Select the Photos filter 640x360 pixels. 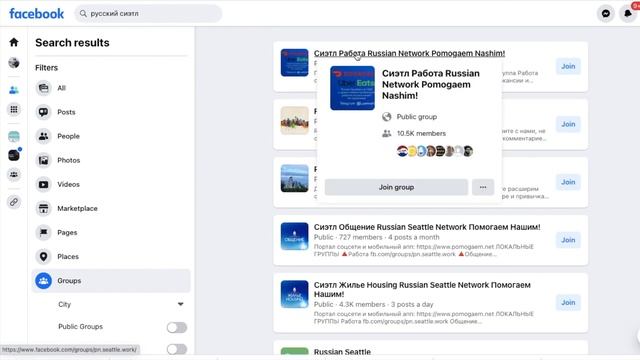coord(111,160)
